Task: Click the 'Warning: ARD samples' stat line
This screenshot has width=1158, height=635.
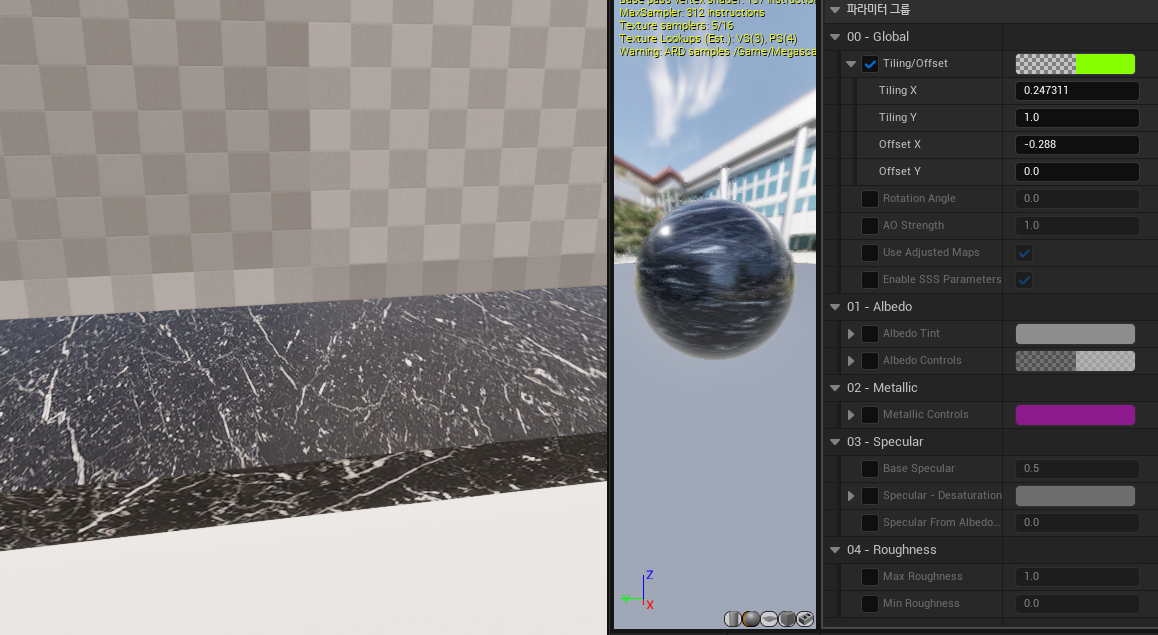Action: (x=717, y=52)
